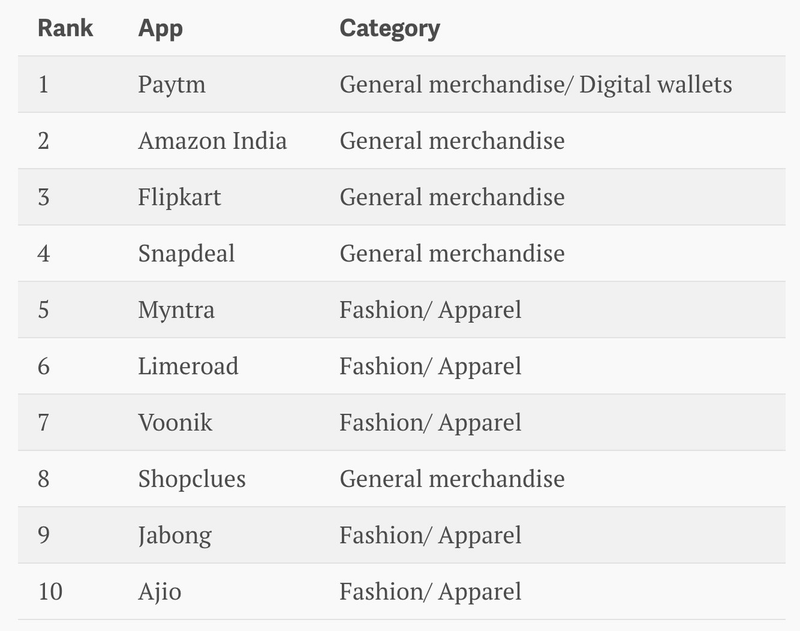The width and height of the screenshot is (800, 631).
Task: Click Shopclues' General merchandise category
Action: 452,480
